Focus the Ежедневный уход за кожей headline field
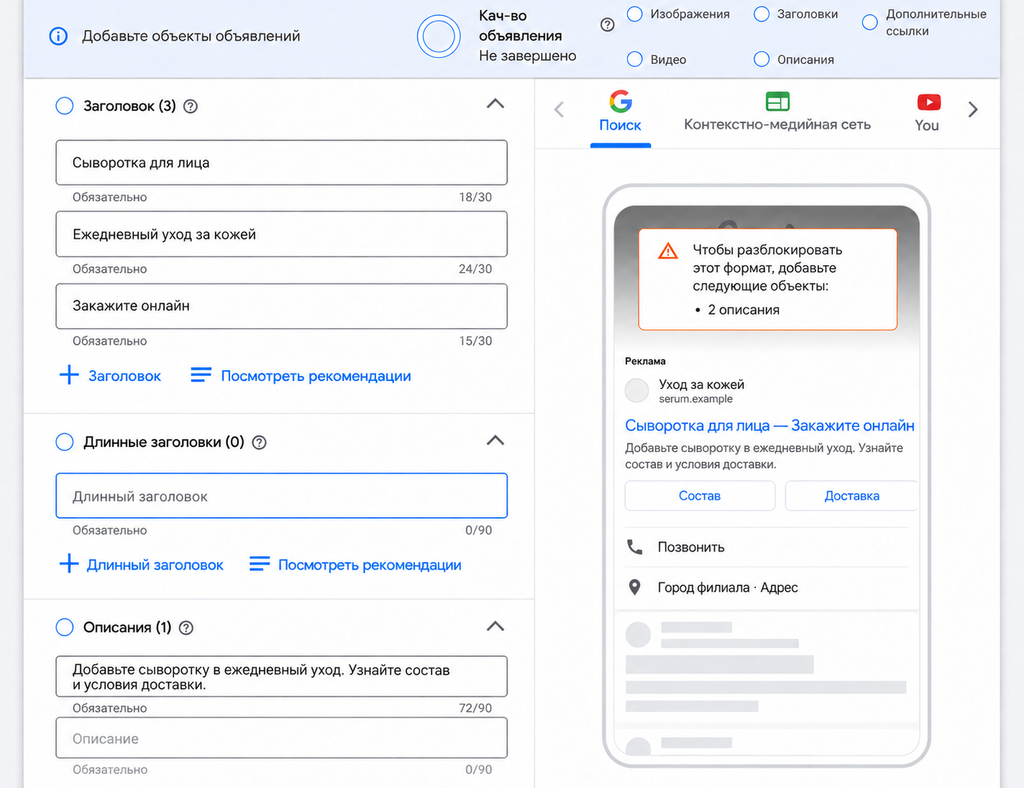Image resolution: width=1024 pixels, height=788 pixels. 281,234
